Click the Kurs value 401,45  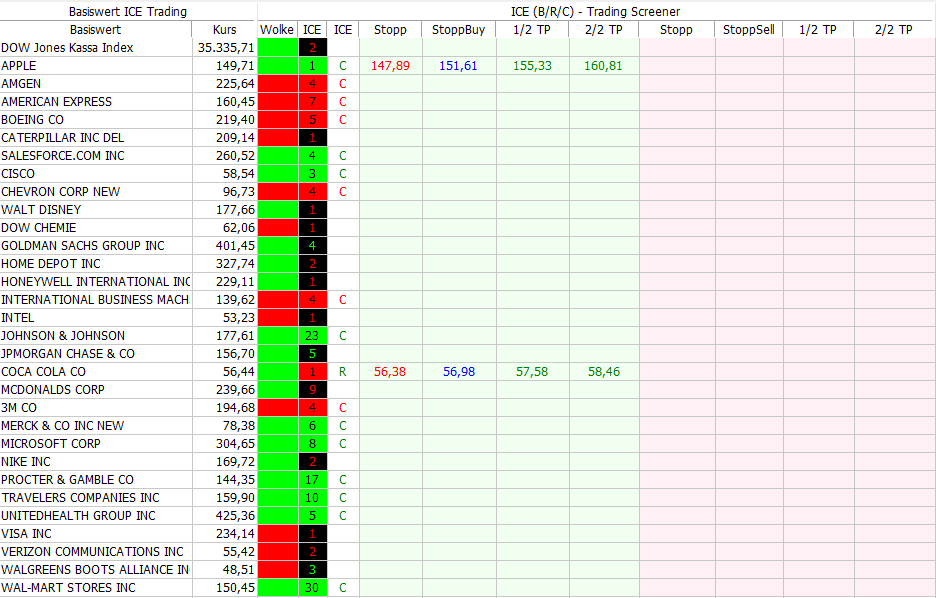click(235, 245)
